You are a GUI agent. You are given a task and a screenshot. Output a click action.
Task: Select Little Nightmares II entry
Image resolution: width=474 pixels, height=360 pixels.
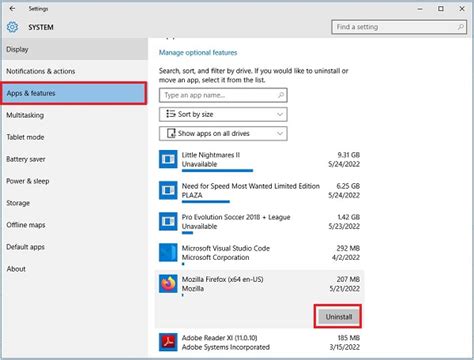click(259, 161)
